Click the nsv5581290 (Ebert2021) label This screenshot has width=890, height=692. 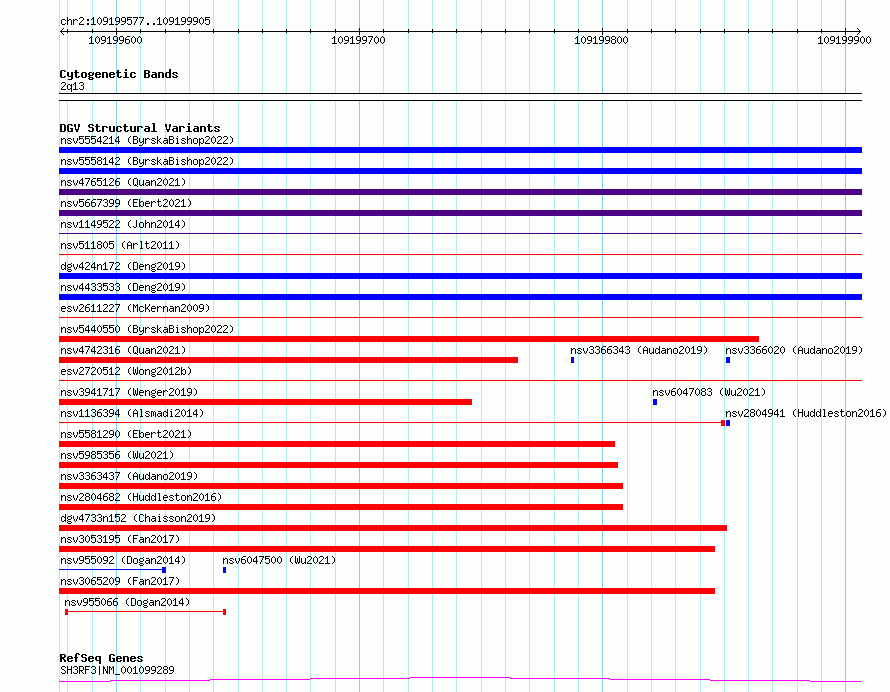click(x=126, y=434)
